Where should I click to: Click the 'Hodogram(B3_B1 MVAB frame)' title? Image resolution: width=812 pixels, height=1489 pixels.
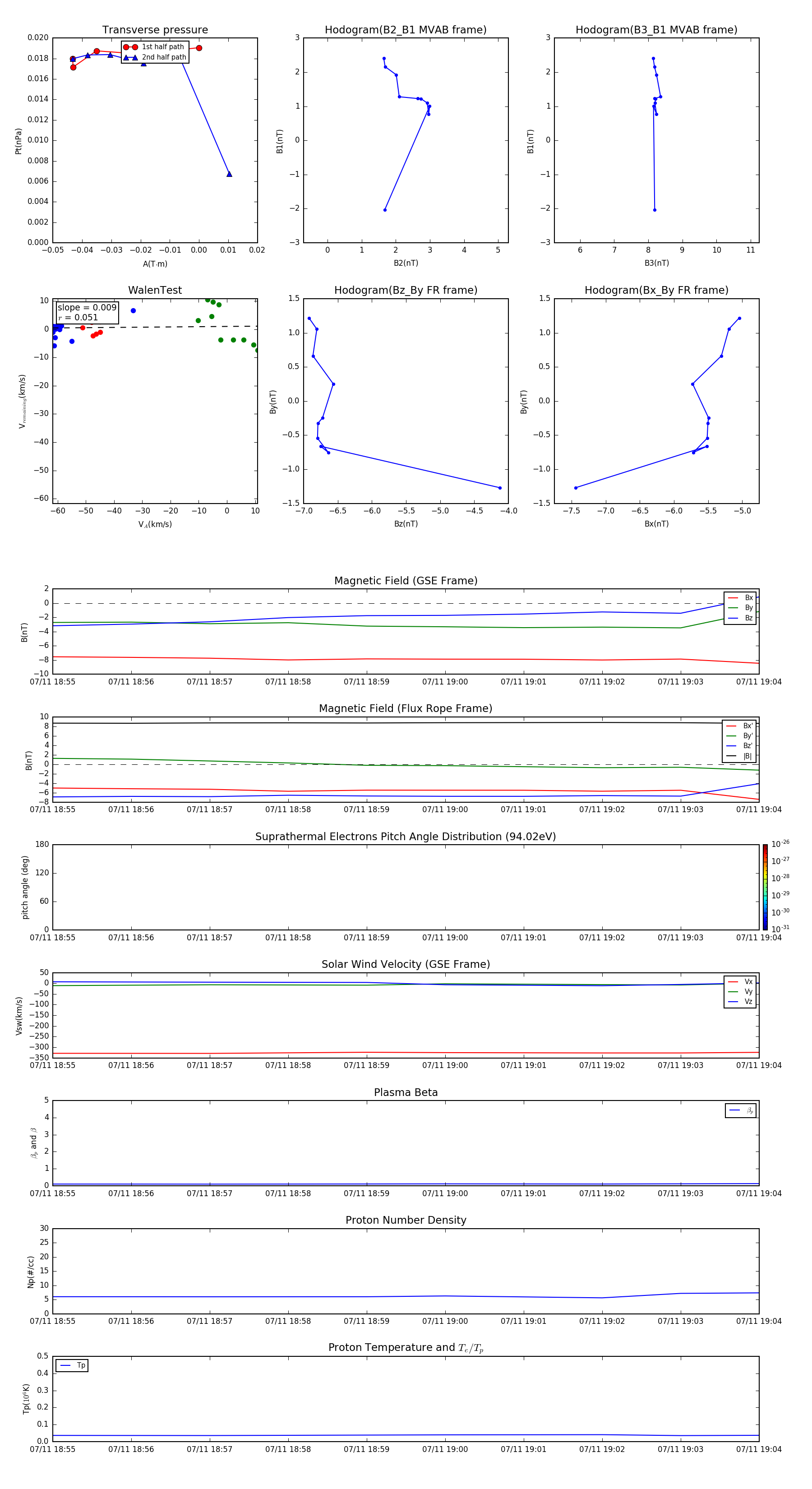pyautogui.click(x=656, y=30)
